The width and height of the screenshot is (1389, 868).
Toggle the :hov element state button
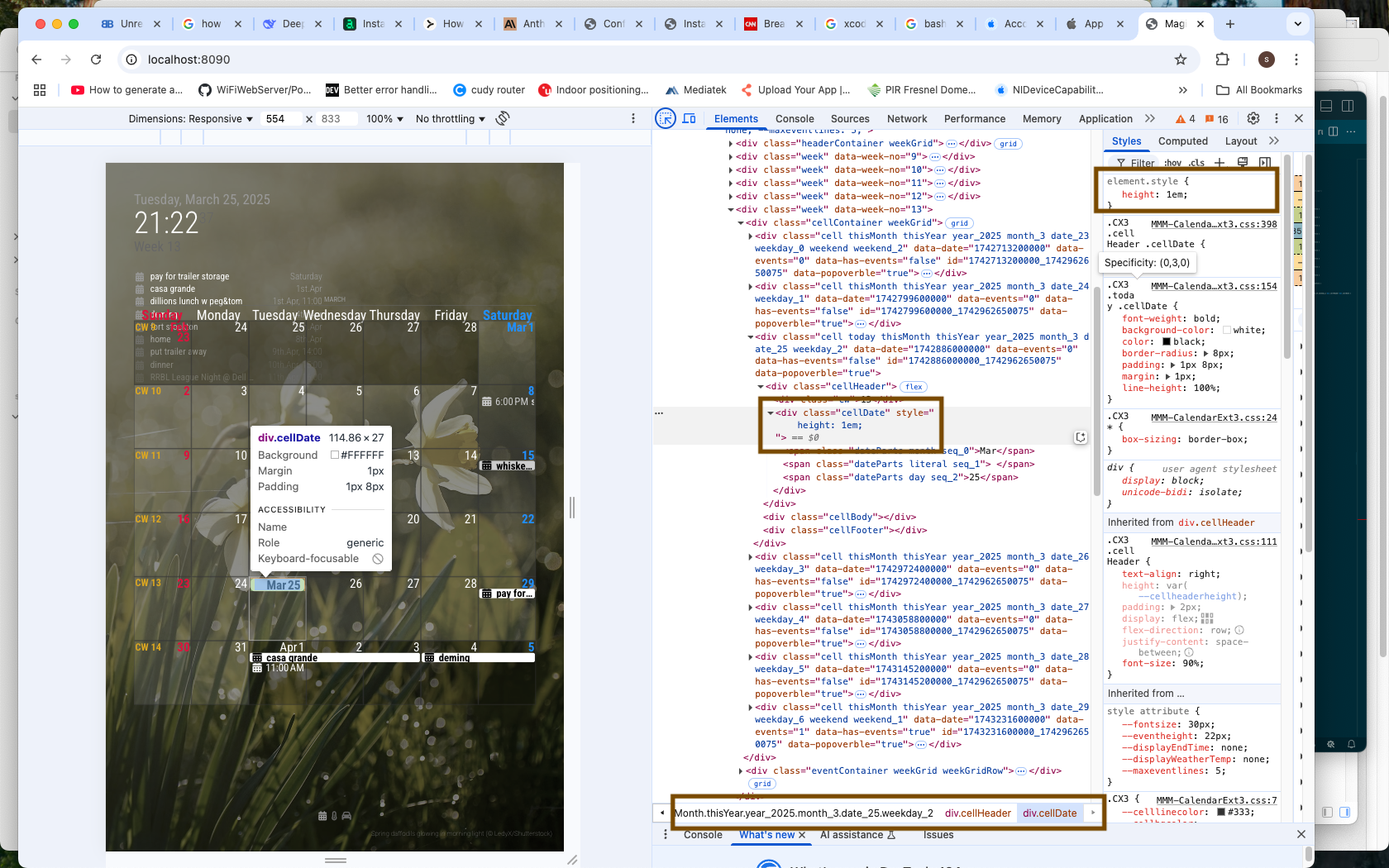[1172, 163]
